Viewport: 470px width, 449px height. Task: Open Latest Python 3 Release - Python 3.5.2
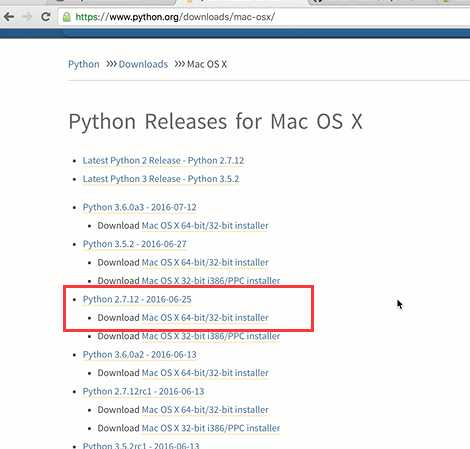(161, 179)
